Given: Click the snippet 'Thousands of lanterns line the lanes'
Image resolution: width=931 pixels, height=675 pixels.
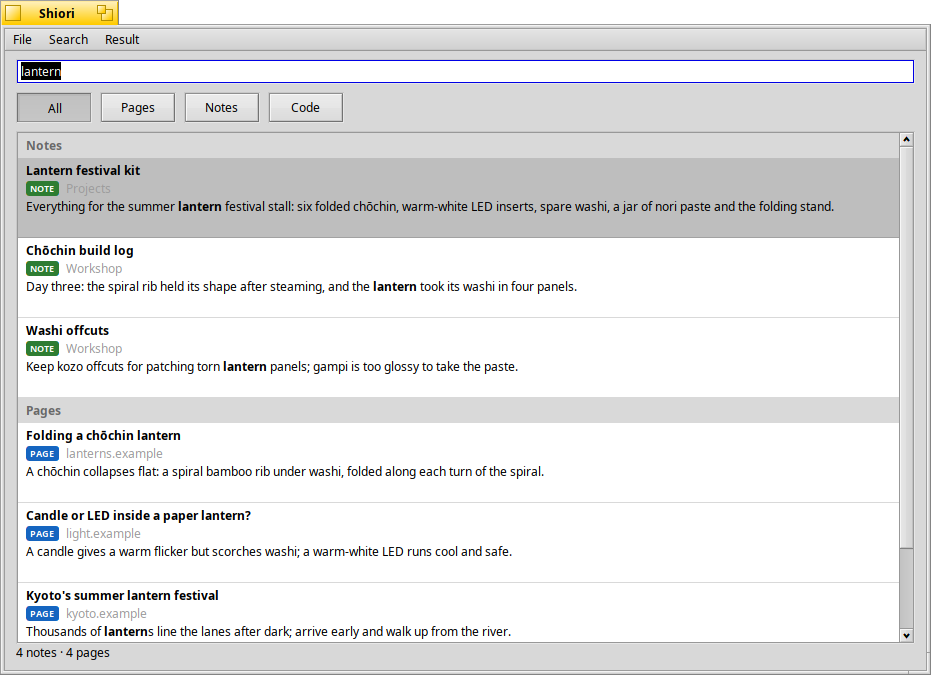Looking at the screenshot, I should point(268,632).
